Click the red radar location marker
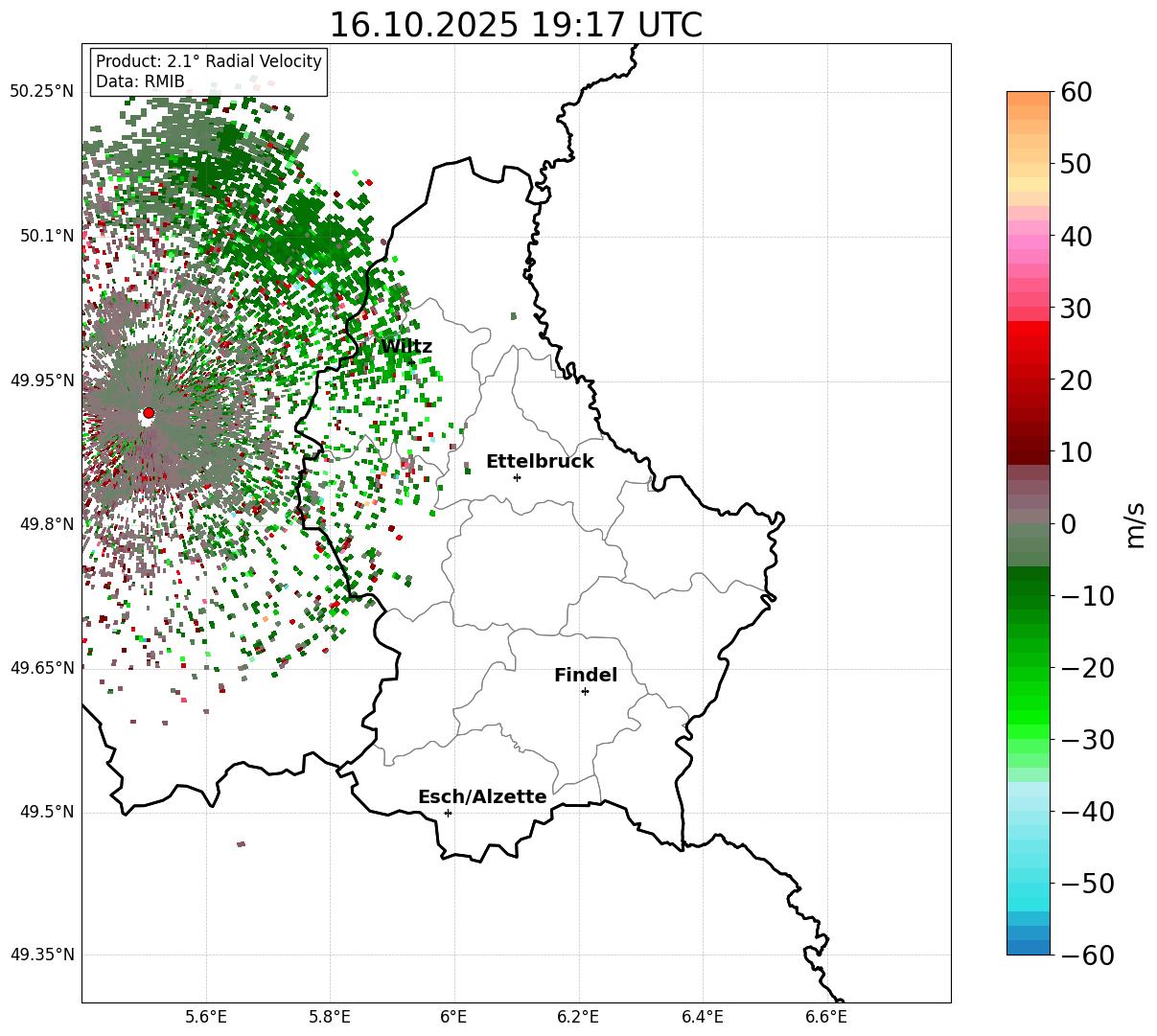Image resolution: width=1157 pixels, height=1036 pixels. pos(149,413)
